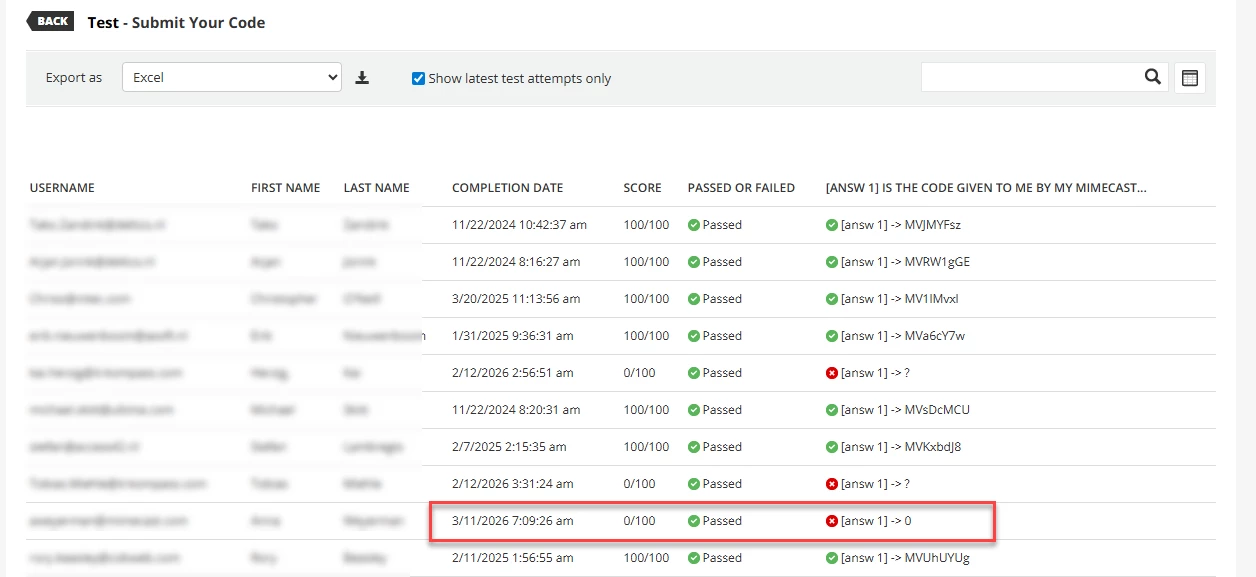Select completion date 2/11/2025 1:56:55 am
The image size is (1256, 577).
pyautogui.click(x=512, y=558)
